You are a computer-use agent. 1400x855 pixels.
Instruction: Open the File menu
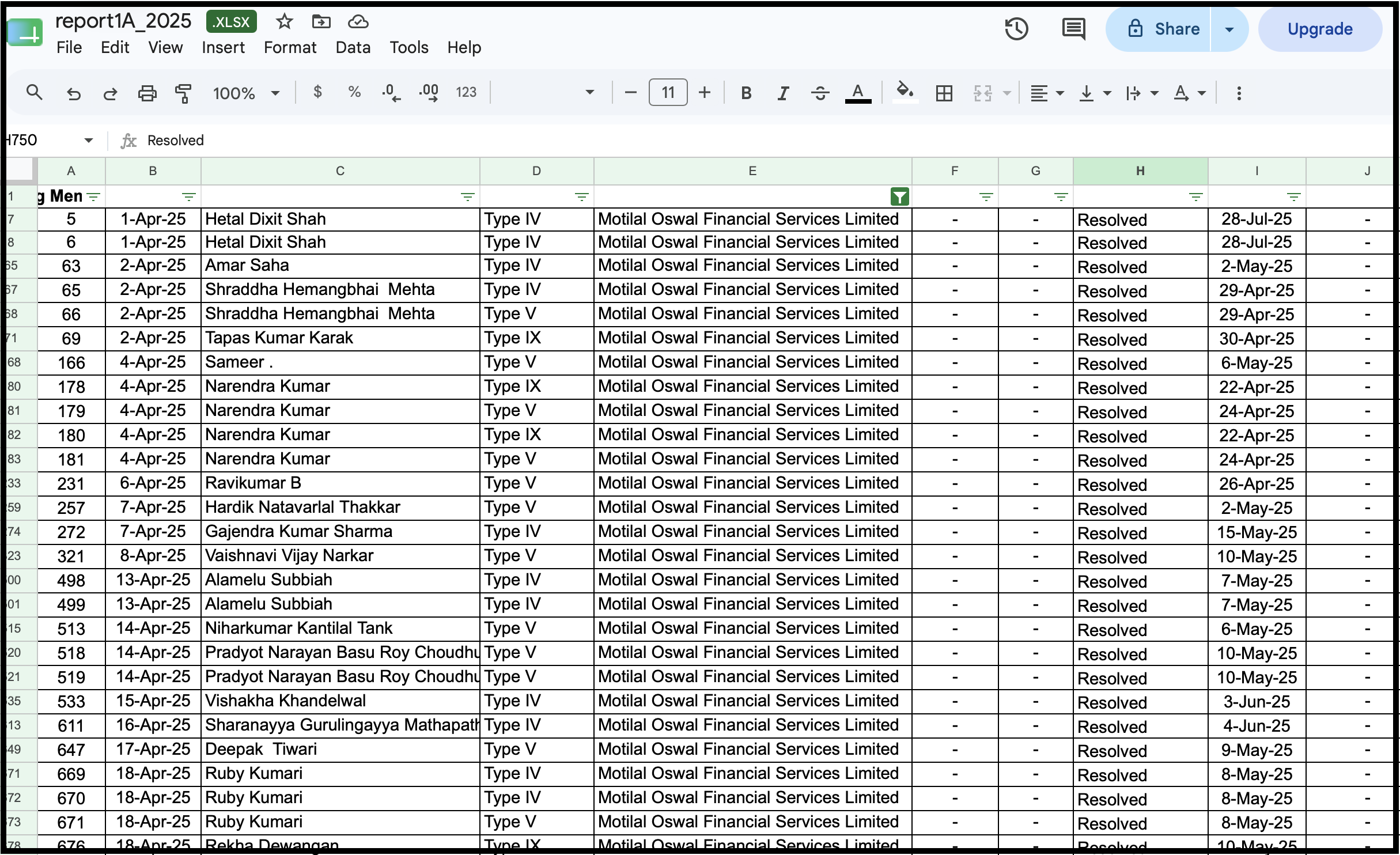(x=69, y=47)
